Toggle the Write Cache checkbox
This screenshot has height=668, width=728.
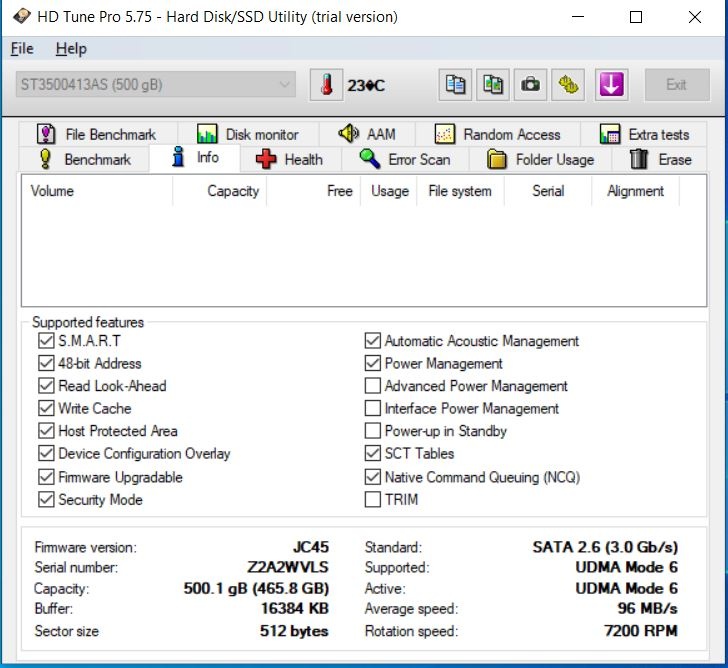(x=46, y=408)
